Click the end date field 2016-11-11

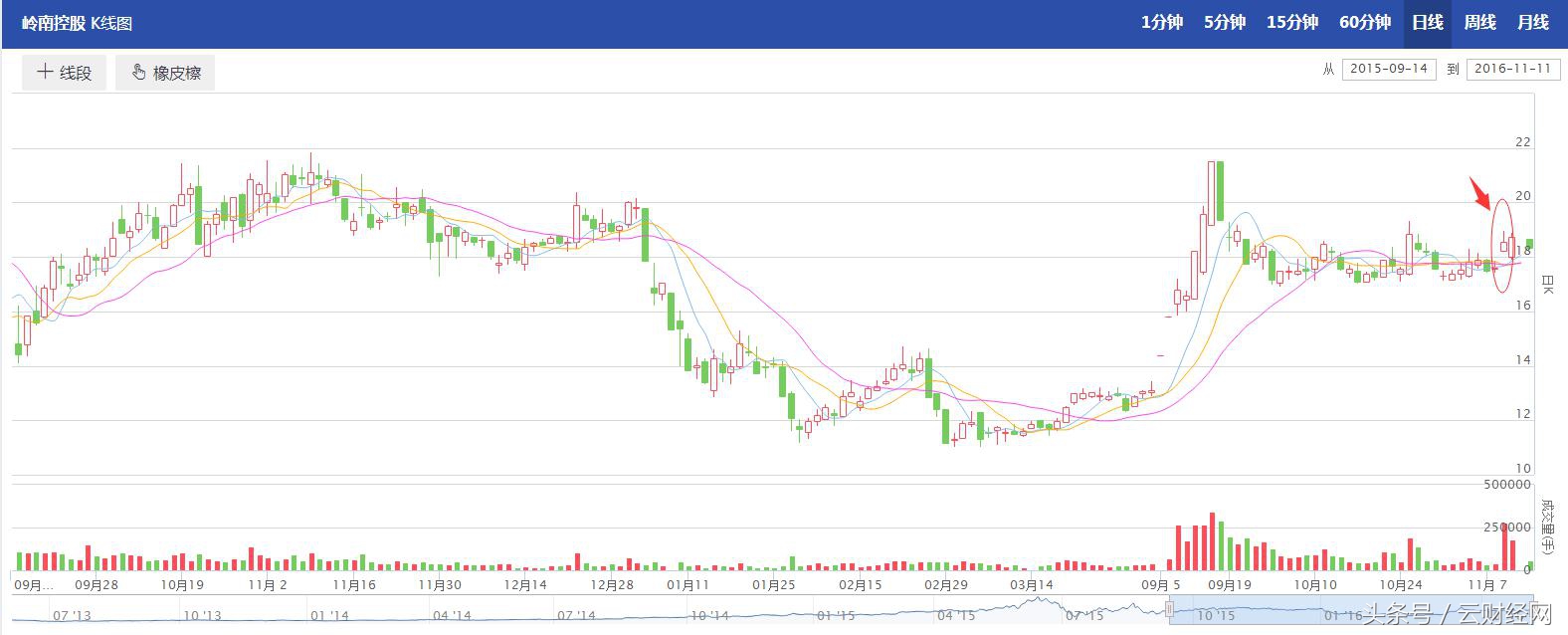(1512, 69)
